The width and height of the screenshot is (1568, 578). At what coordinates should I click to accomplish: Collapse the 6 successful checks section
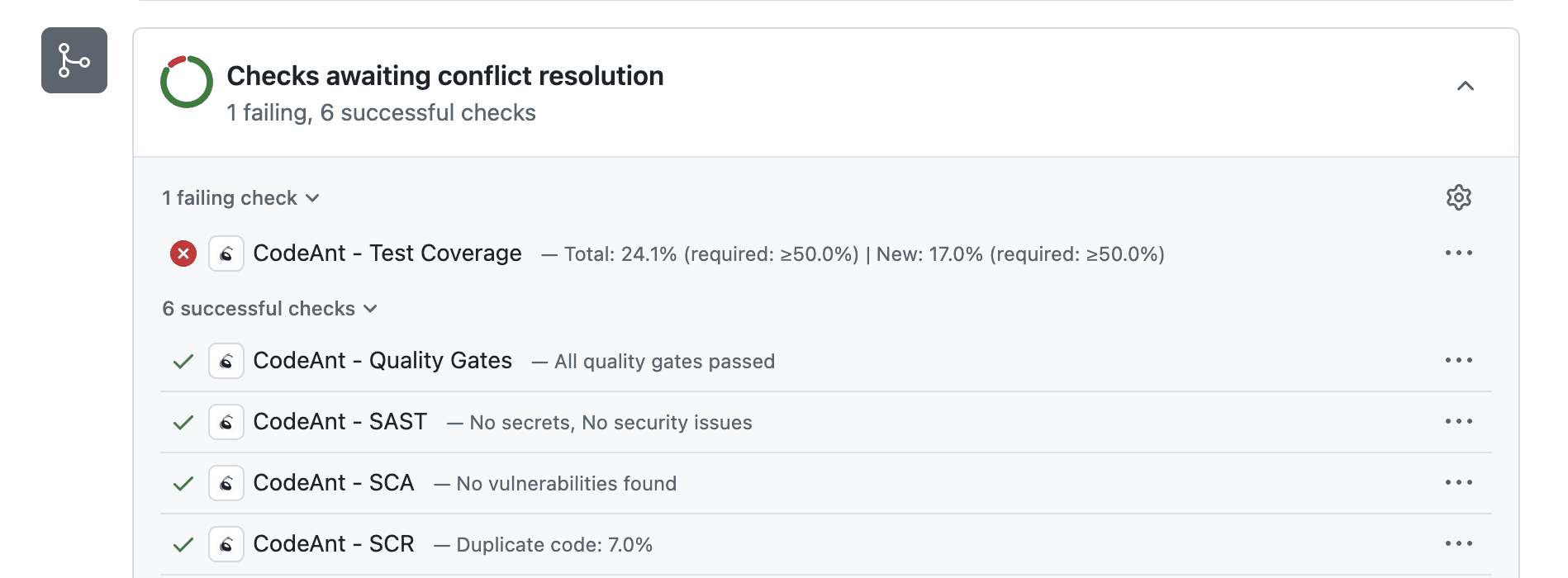point(269,308)
